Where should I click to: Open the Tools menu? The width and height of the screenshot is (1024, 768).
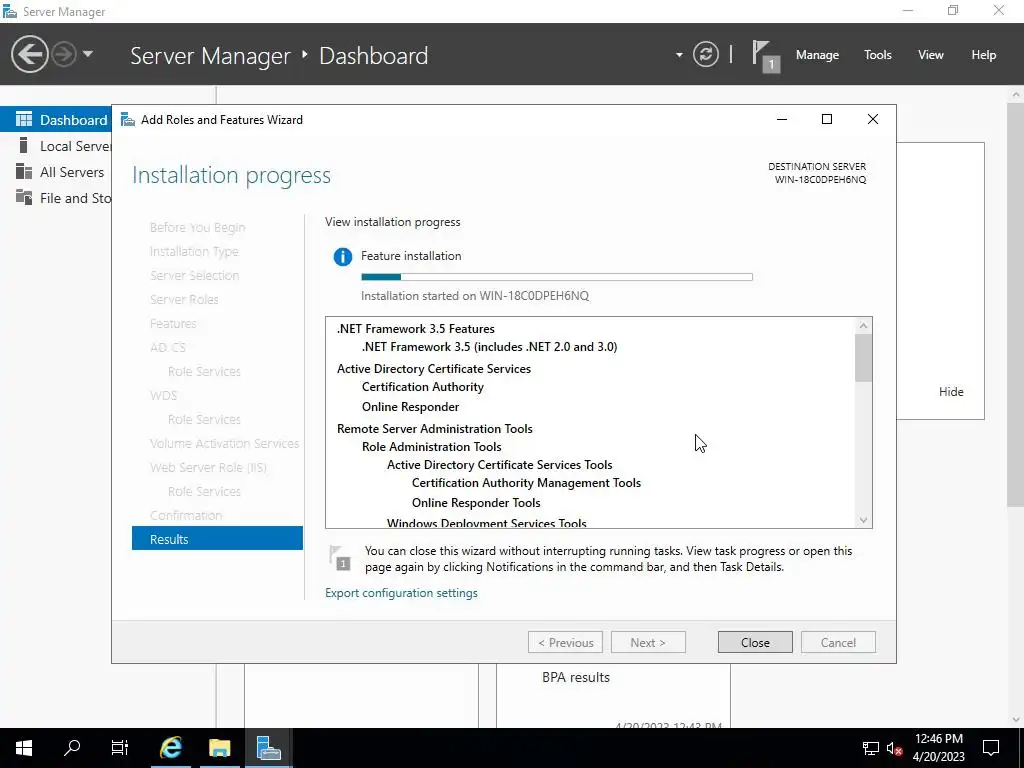pos(878,55)
